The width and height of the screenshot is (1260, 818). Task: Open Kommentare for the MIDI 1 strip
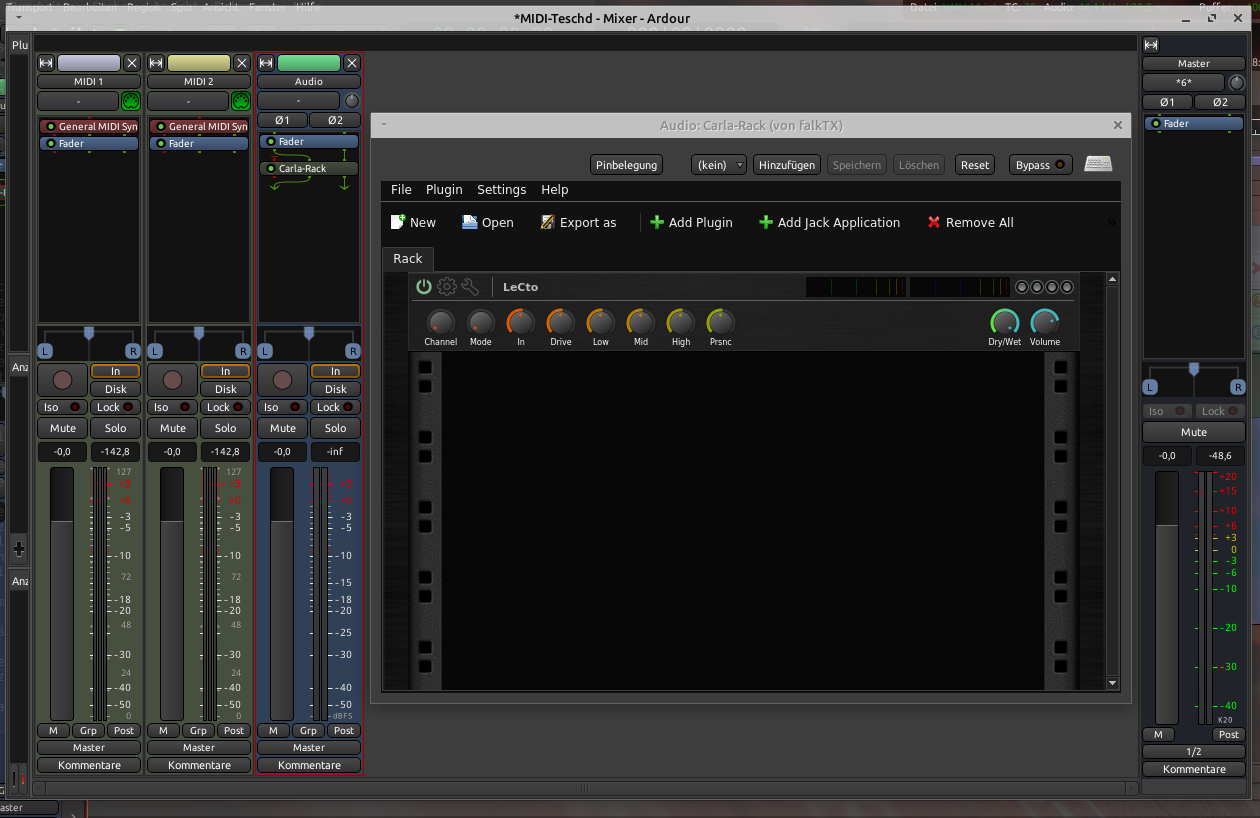click(89, 766)
